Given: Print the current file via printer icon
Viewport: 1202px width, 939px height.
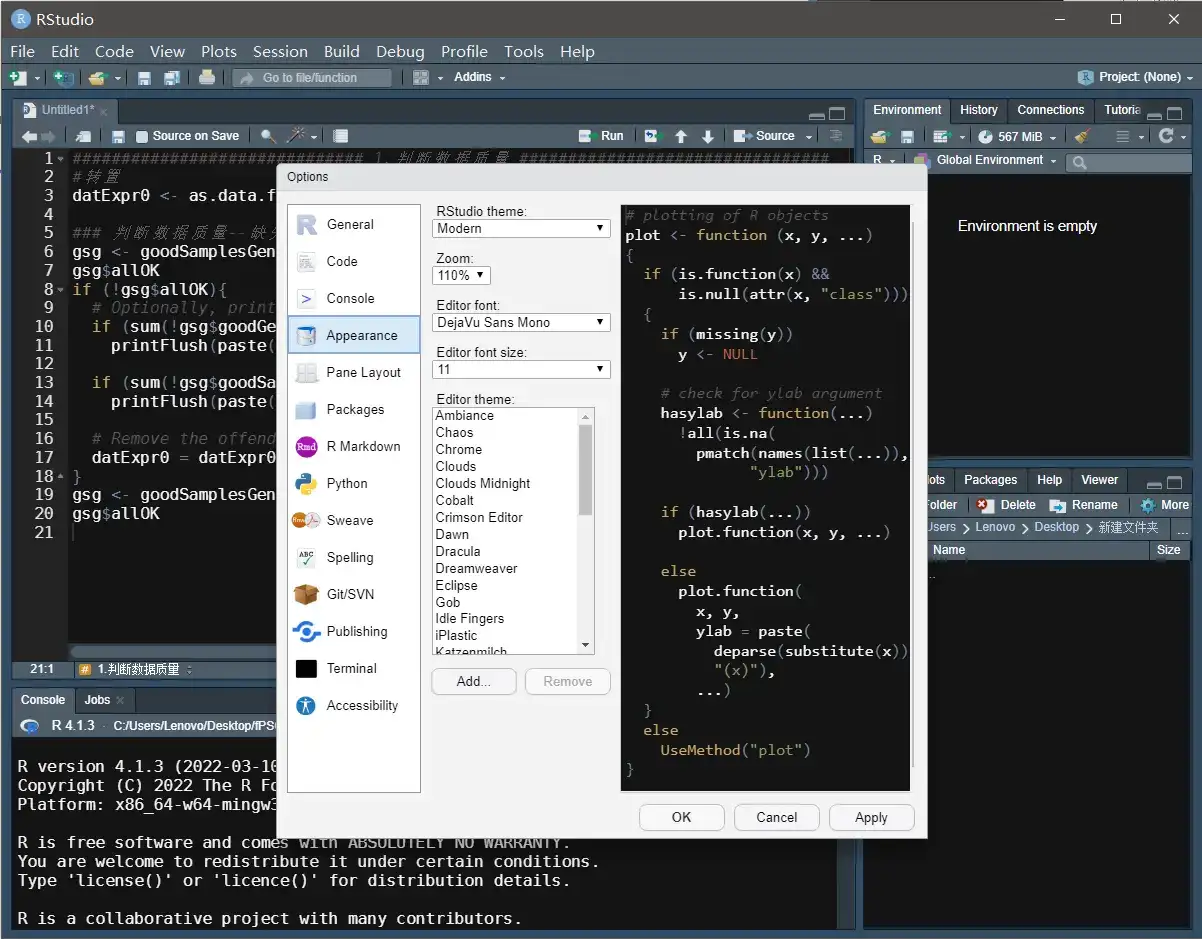Looking at the screenshot, I should [206, 77].
